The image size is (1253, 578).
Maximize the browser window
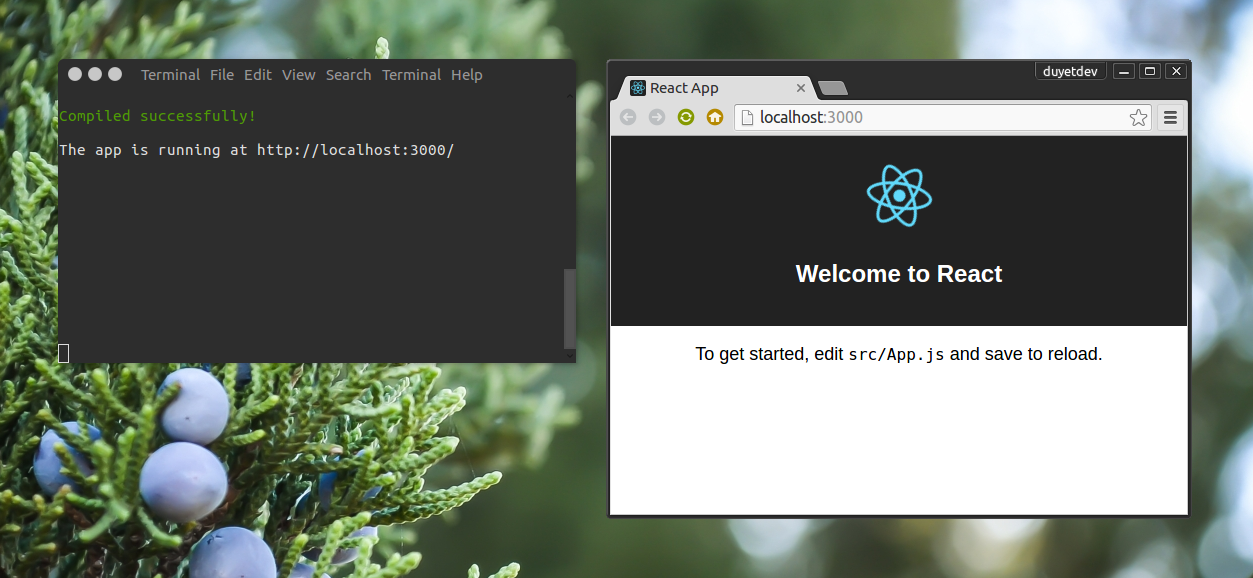[1150, 71]
